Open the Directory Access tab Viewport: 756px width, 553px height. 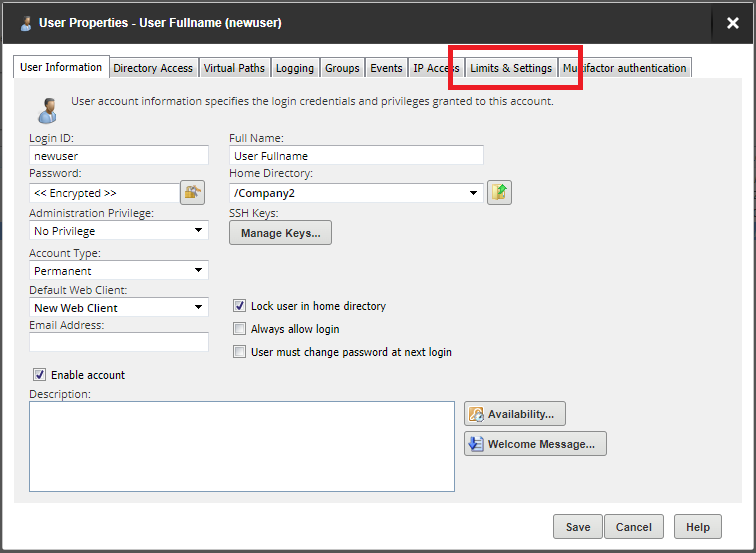153,68
